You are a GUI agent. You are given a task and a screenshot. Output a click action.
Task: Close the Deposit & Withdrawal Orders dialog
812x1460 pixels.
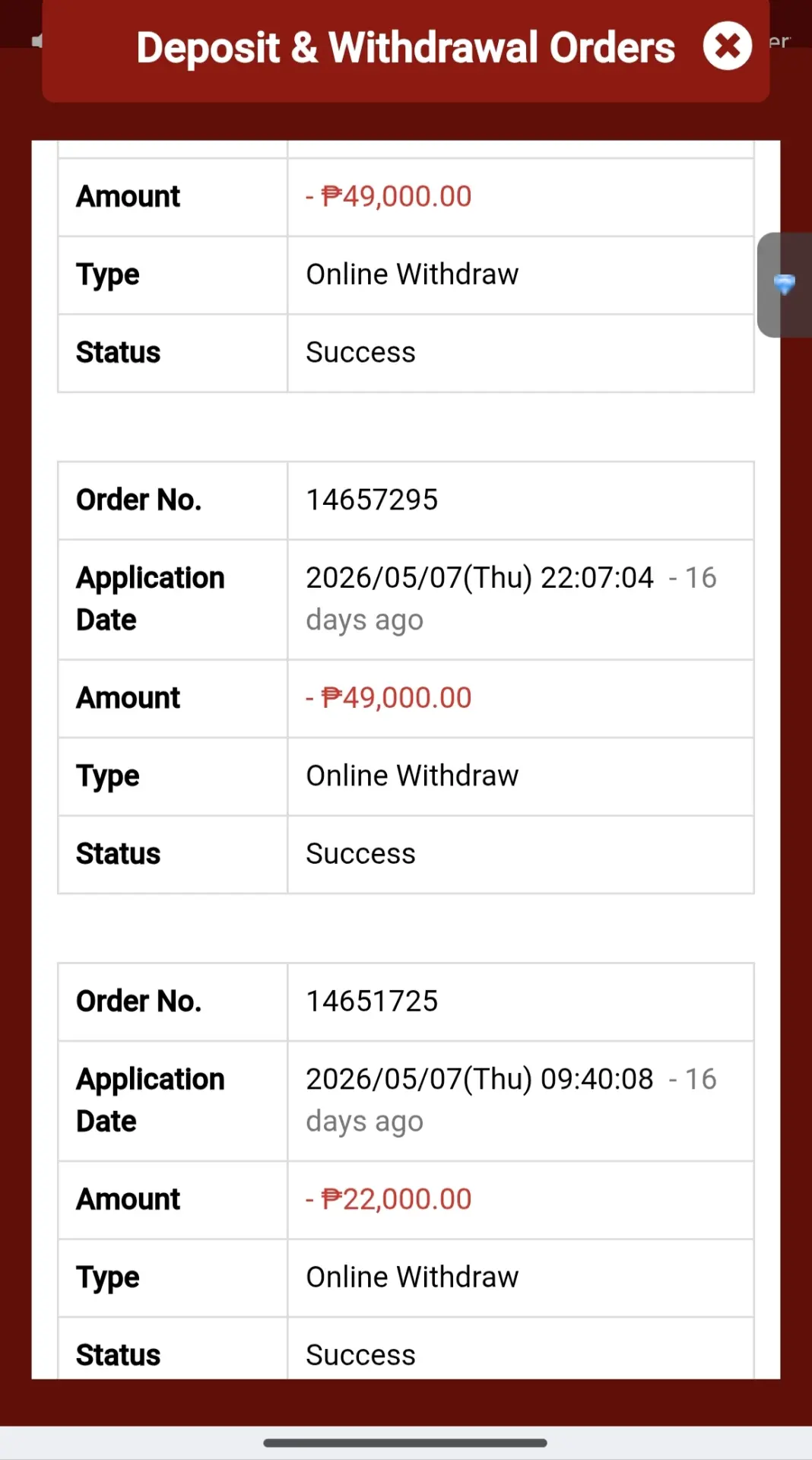tap(727, 46)
